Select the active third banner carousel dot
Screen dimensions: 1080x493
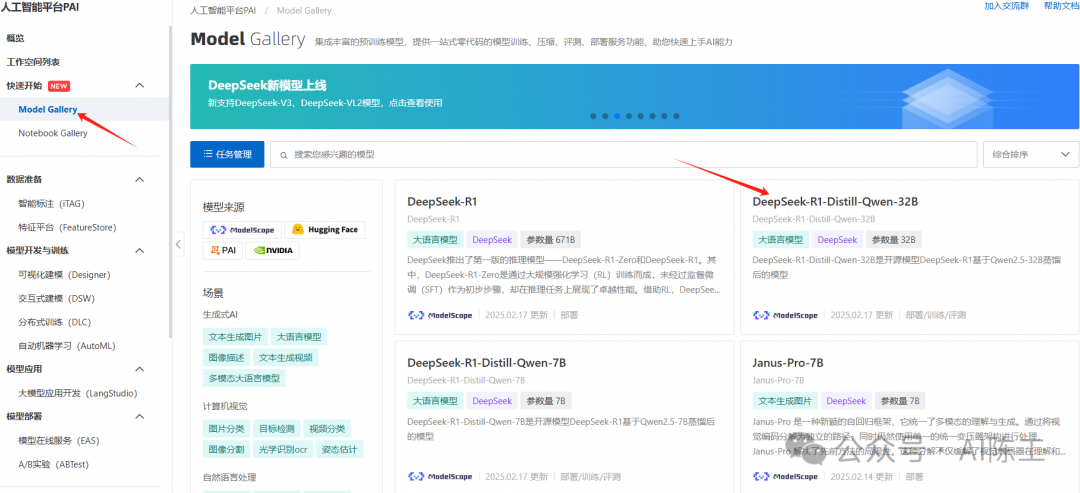click(x=616, y=116)
